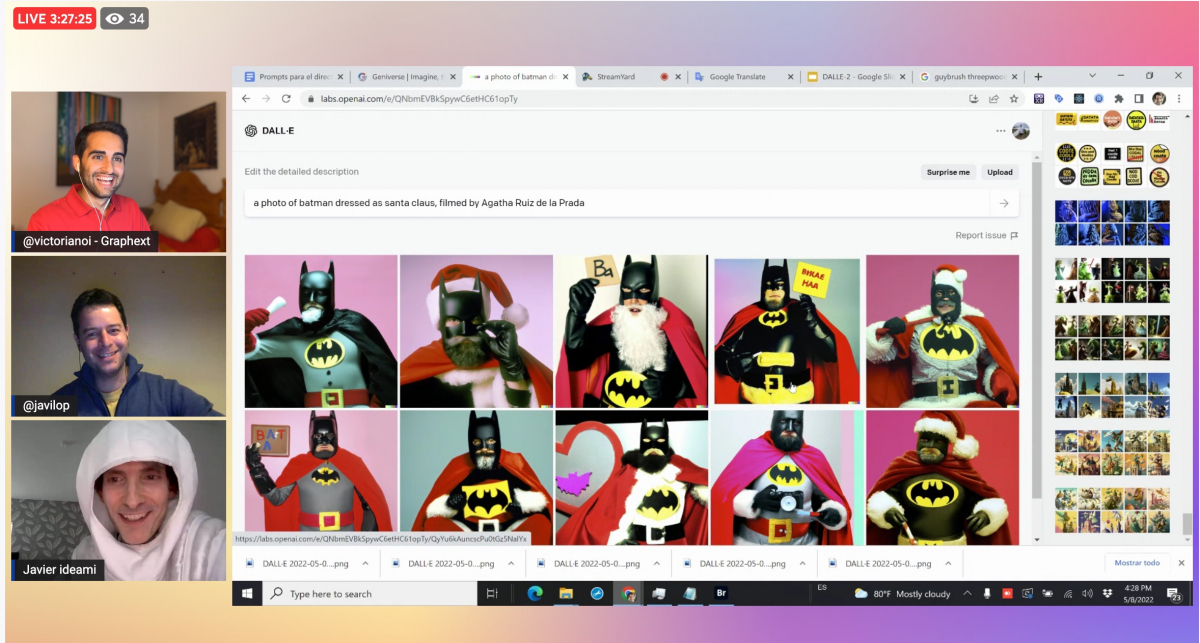
Task: Show hidden system tray icons chevron
Action: 967,594
